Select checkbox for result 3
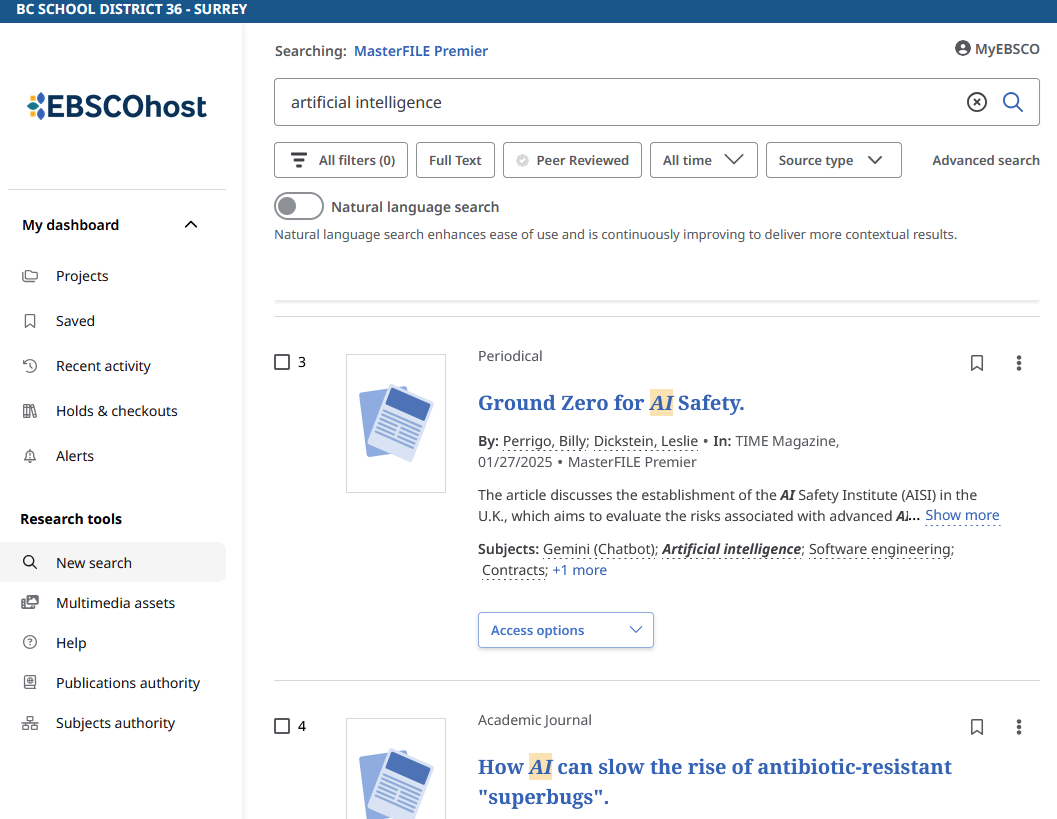The image size is (1057, 819). 282,362
